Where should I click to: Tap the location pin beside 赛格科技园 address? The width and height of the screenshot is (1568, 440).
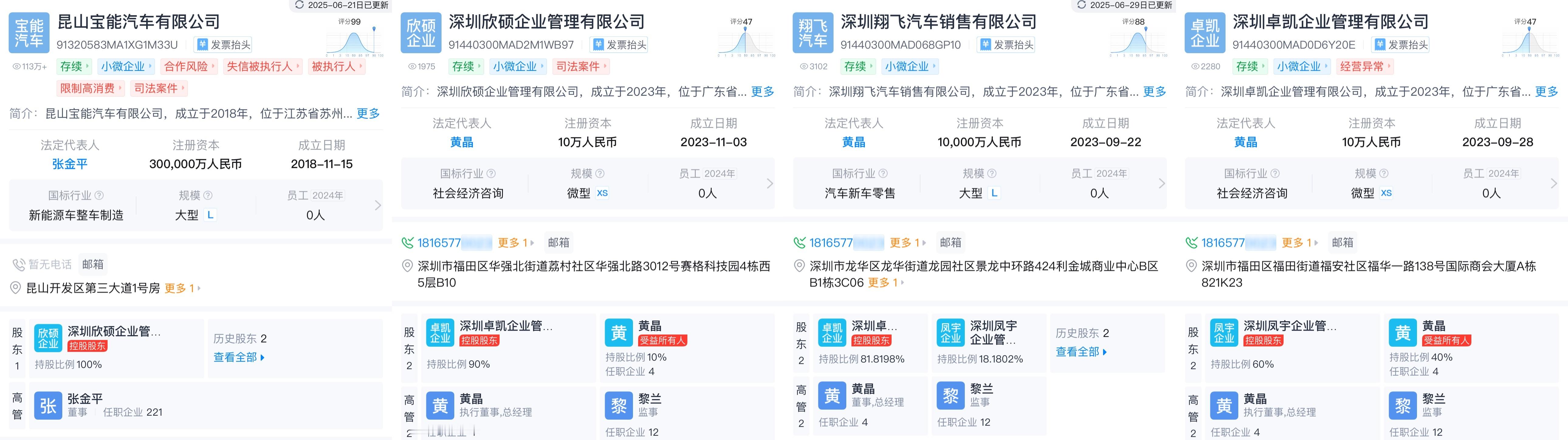[x=407, y=266]
